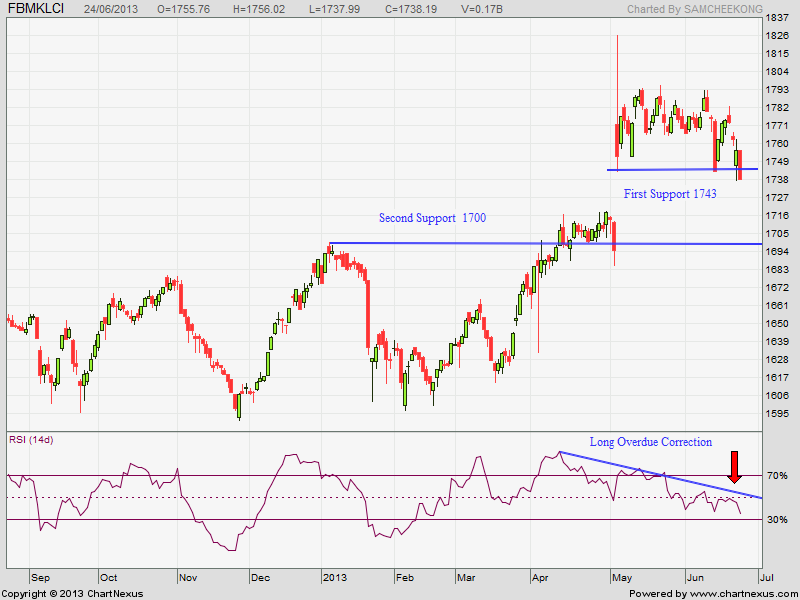Click the Second Support 1700 annotation
Screen dimensions: 800x600
click(x=432, y=218)
